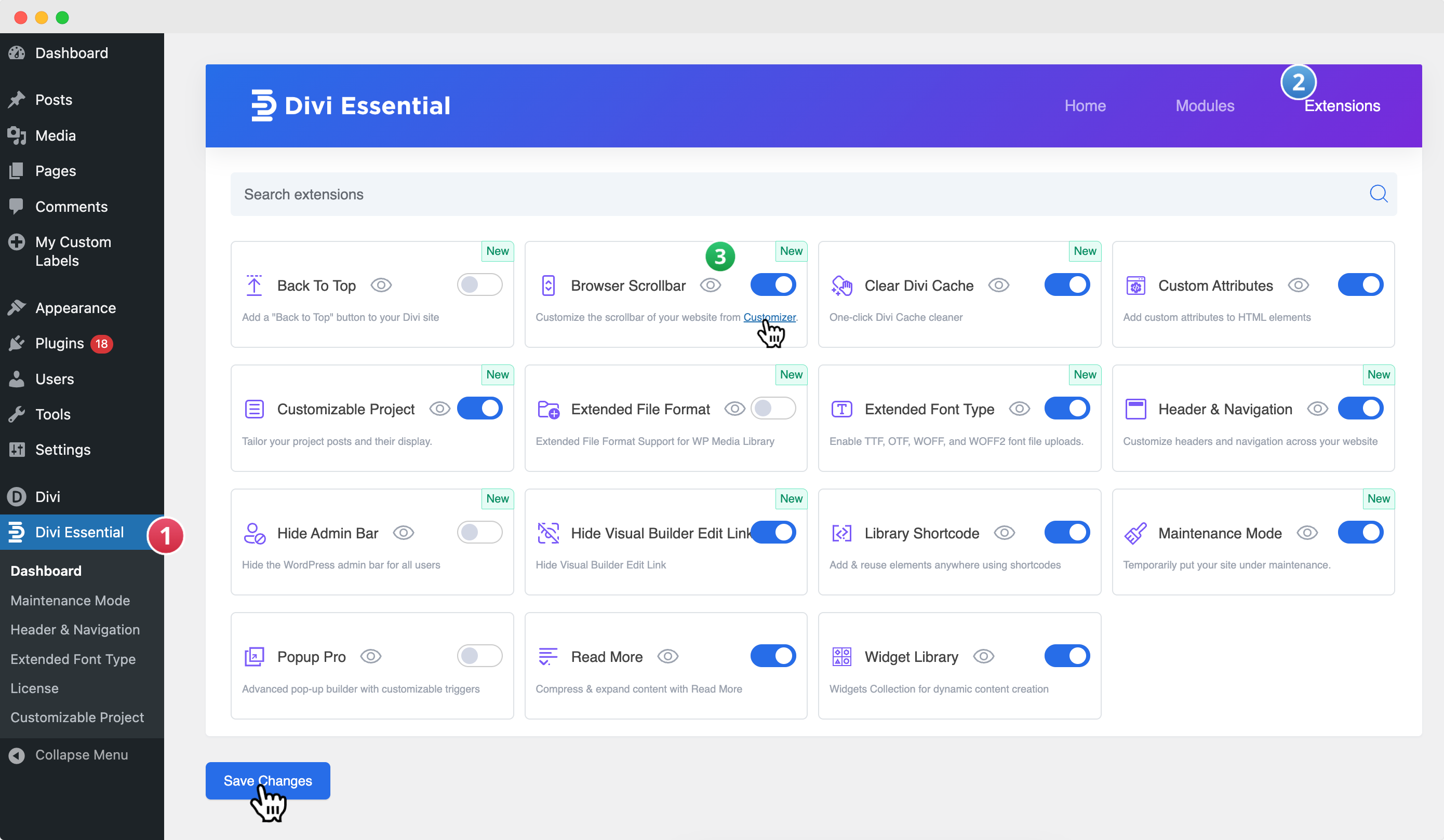
Task: Click the Maintenance Mode brush icon
Action: pos(1135,533)
